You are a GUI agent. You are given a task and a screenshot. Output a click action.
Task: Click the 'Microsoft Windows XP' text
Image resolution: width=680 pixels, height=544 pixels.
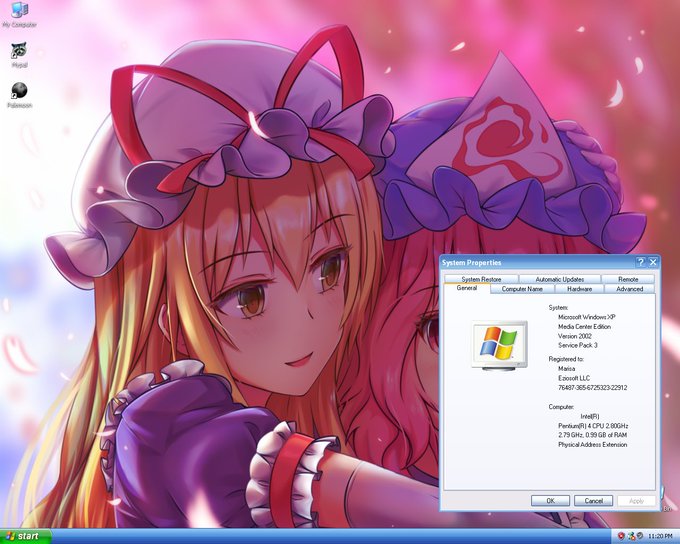point(587,317)
